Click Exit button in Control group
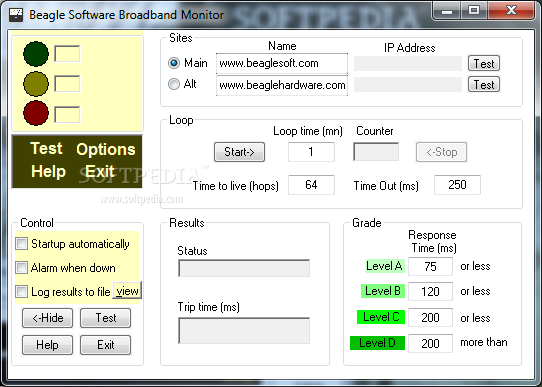The width and height of the screenshot is (542, 387). pos(105,345)
